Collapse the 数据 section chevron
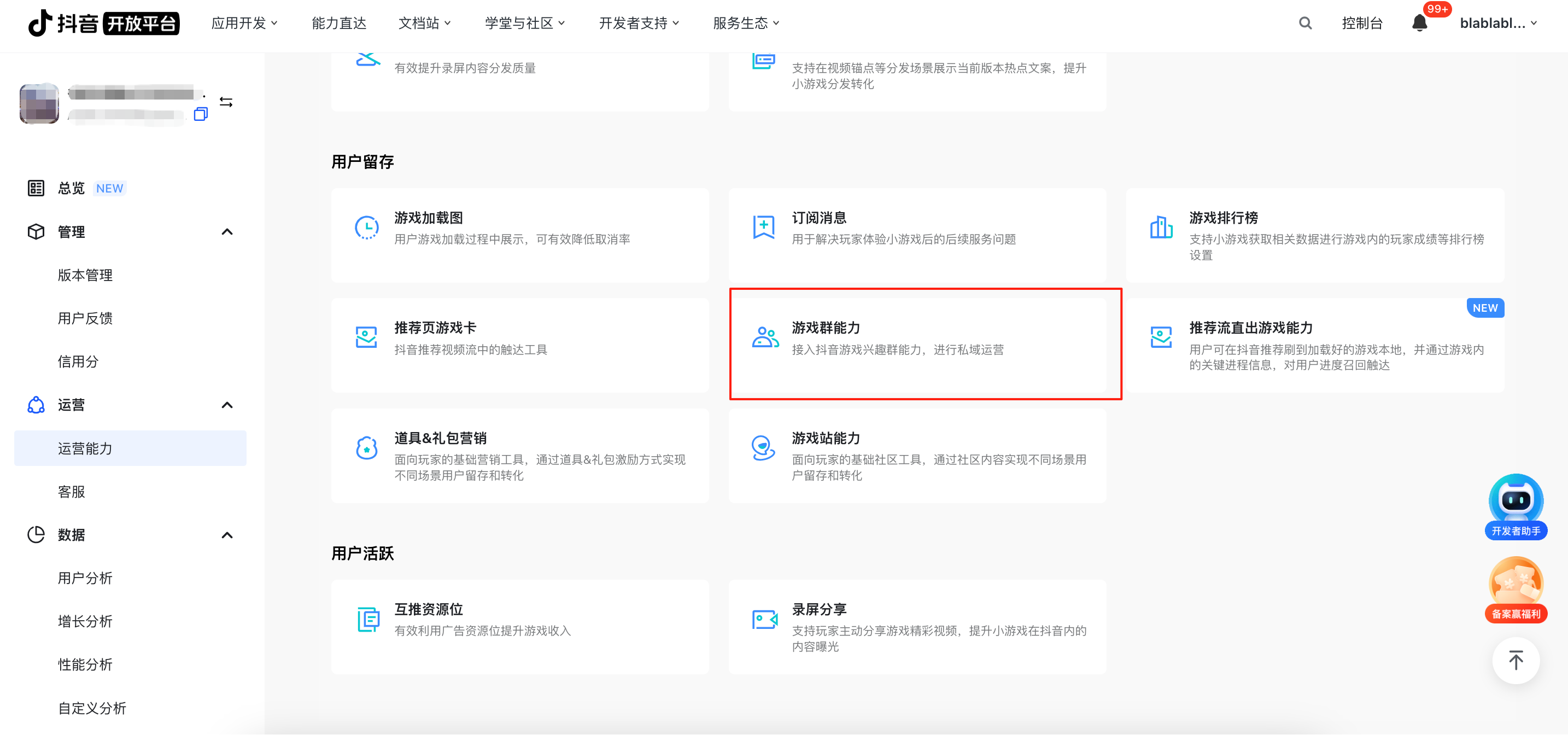Screen dimensions: 1568x735 (x=227, y=535)
